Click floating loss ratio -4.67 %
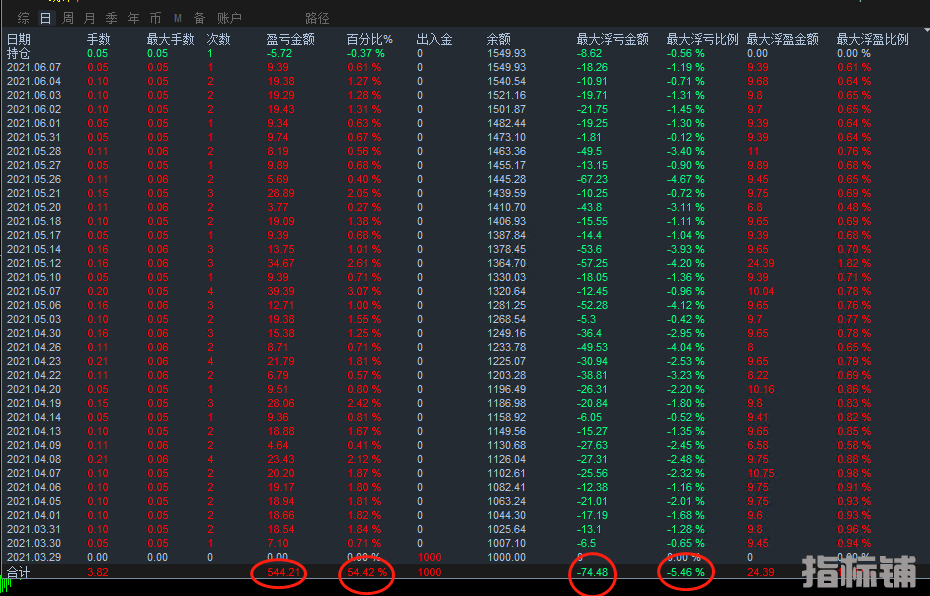 click(686, 179)
